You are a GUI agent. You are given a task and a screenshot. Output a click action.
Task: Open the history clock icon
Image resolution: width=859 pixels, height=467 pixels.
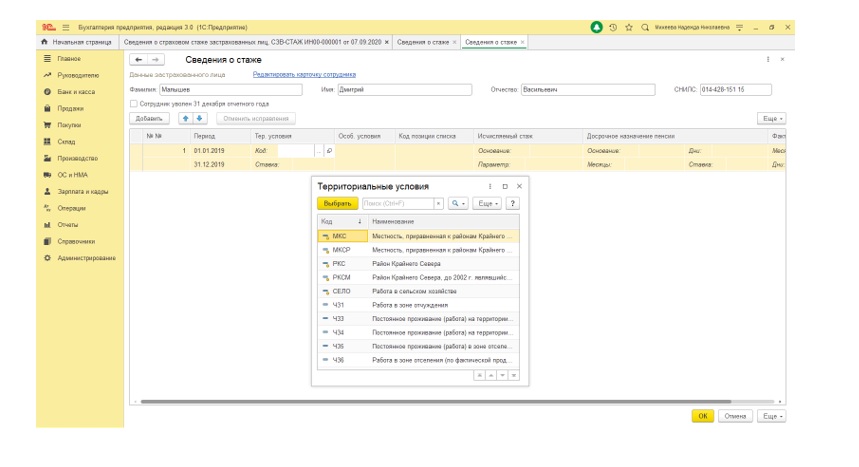[x=613, y=27]
